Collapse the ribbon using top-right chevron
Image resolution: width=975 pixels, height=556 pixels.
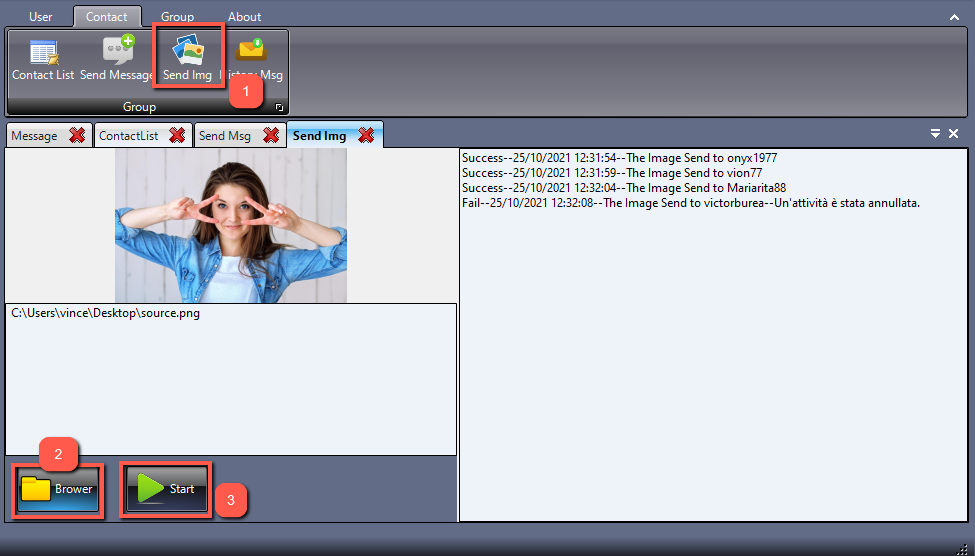pos(954,17)
